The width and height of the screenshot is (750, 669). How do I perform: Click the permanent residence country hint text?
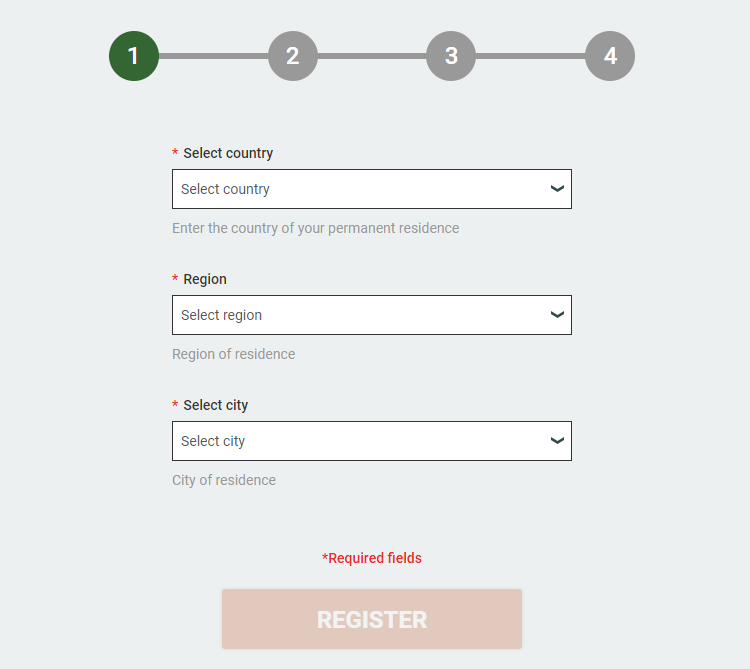pos(315,228)
